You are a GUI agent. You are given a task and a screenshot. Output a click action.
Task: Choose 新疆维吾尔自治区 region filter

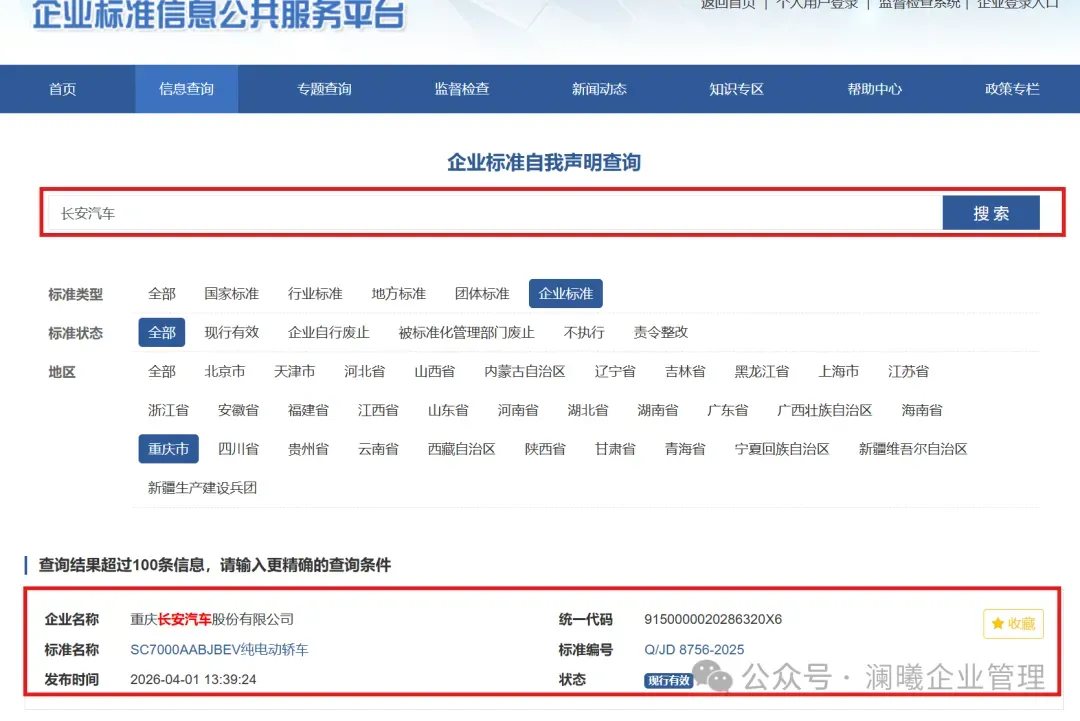coord(913,449)
